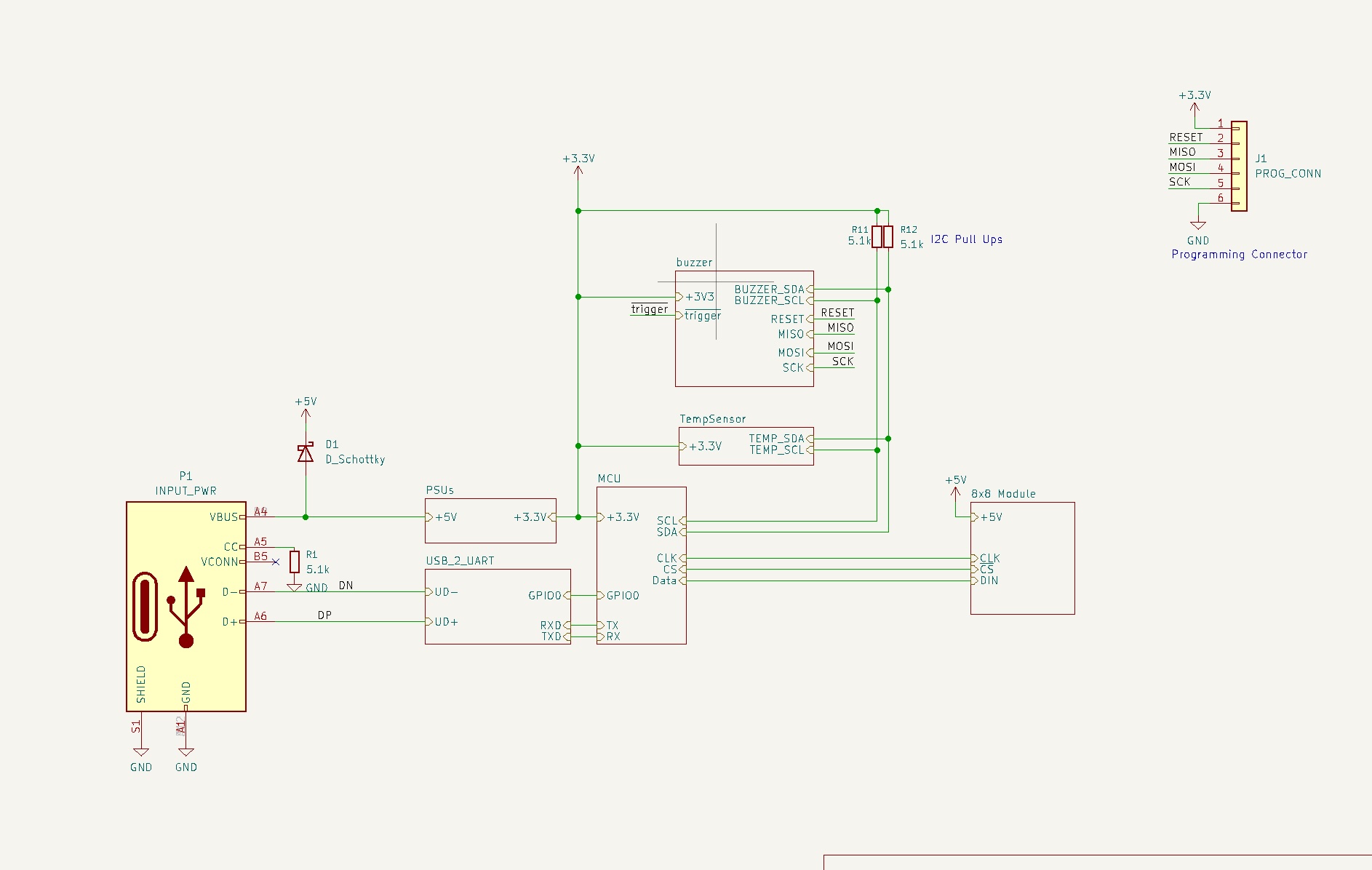Image resolution: width=1372 pixels, height=870 pixels.
Task: Click the no-connect marker on VCONN pin
Action: [276, 562]
